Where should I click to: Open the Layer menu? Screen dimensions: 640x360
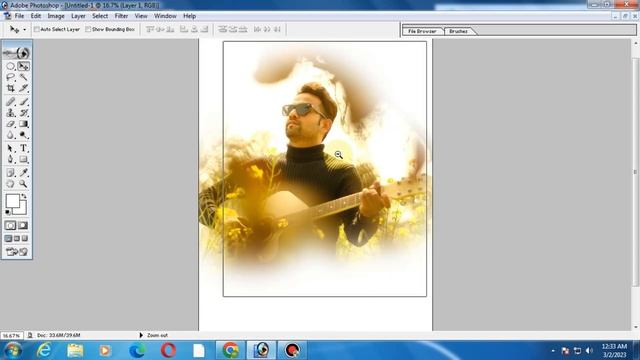78,16
